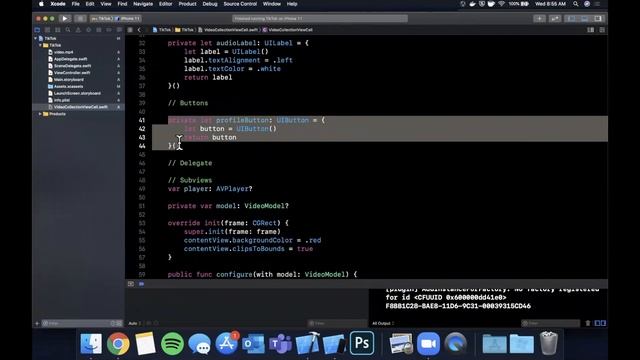Expand the Products folder

click(x=40, y=114)
